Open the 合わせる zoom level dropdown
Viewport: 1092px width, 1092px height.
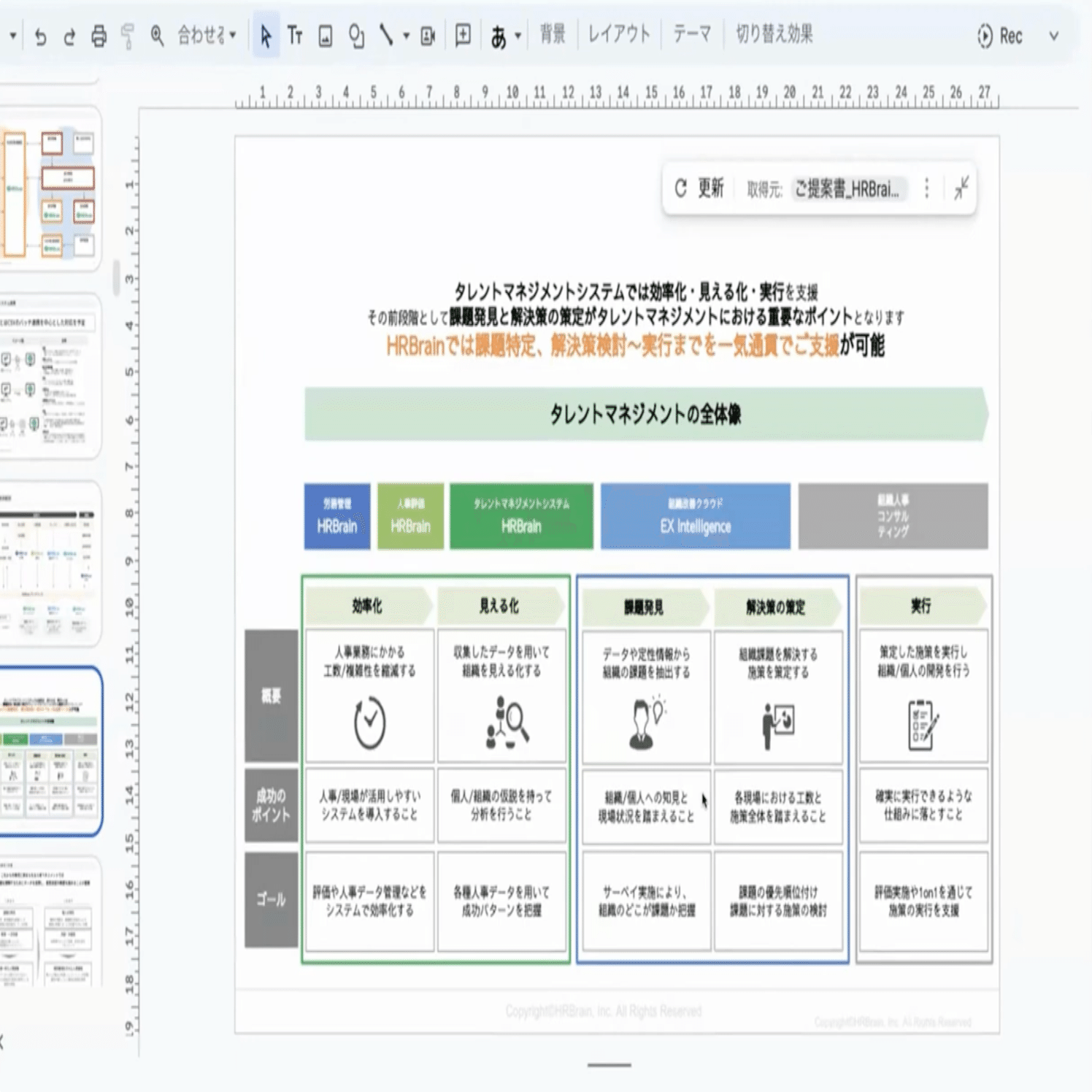tap(207, 35)
